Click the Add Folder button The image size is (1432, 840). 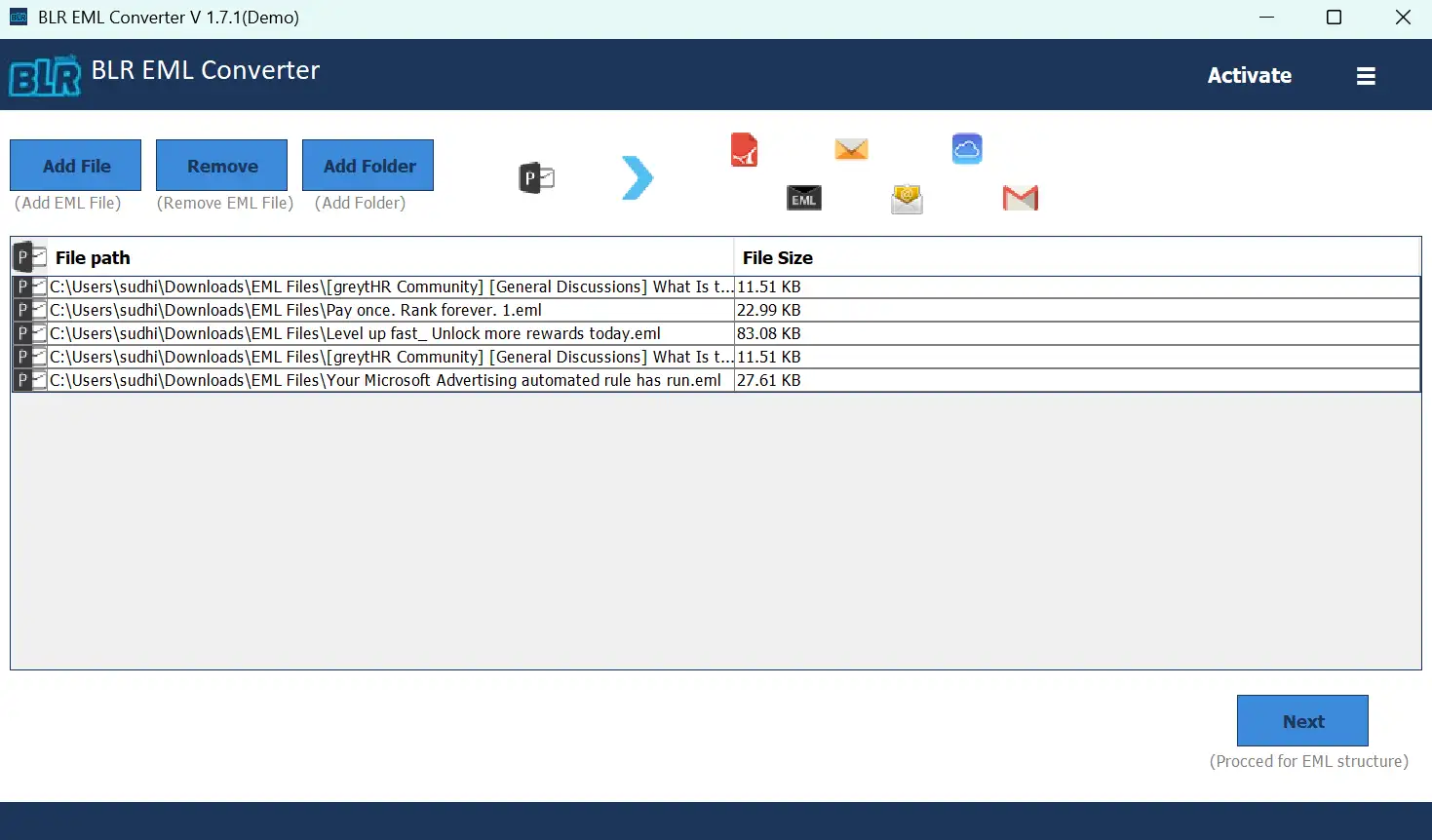(x=368, y=166)
